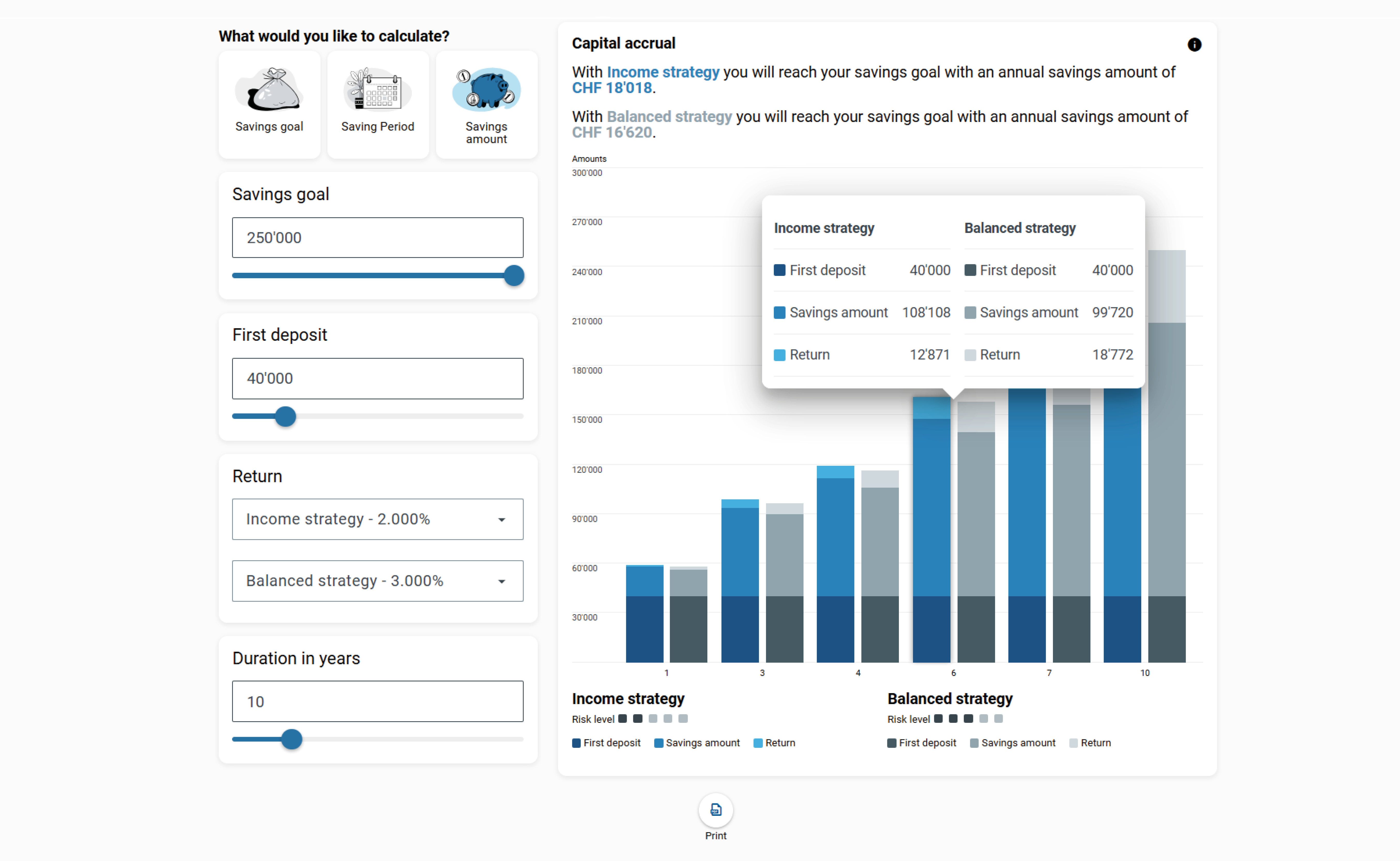Select the Savings goal calculation tab

pyautogui.click(x=269, y=126)
